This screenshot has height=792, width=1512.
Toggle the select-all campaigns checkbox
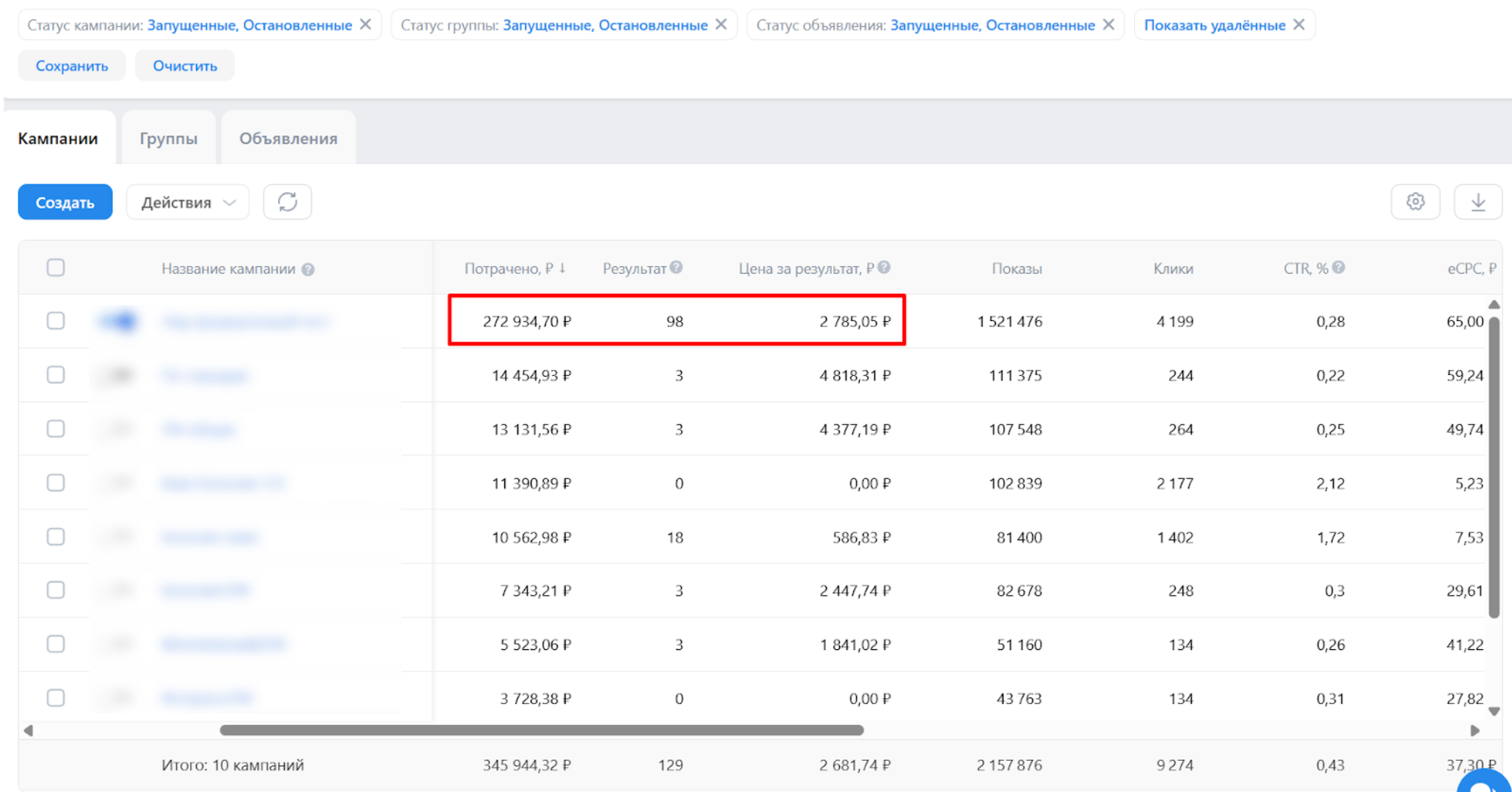55,268
